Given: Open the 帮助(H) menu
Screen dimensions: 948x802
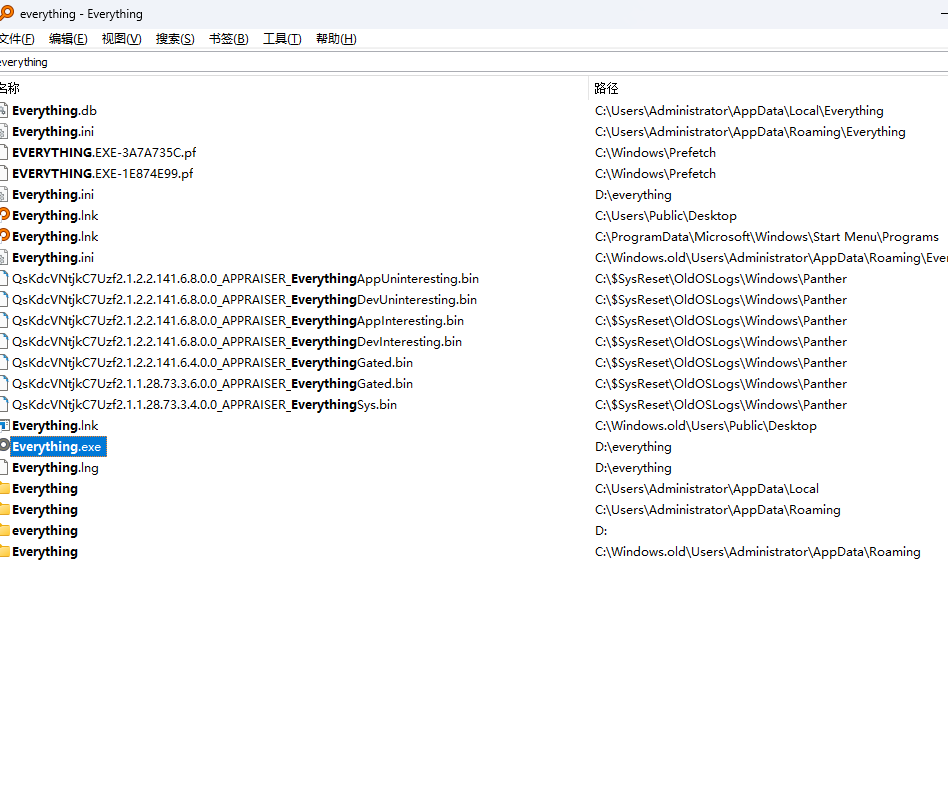Looking at the screenshot, I should pyautogui.click(x=336, y=39).
